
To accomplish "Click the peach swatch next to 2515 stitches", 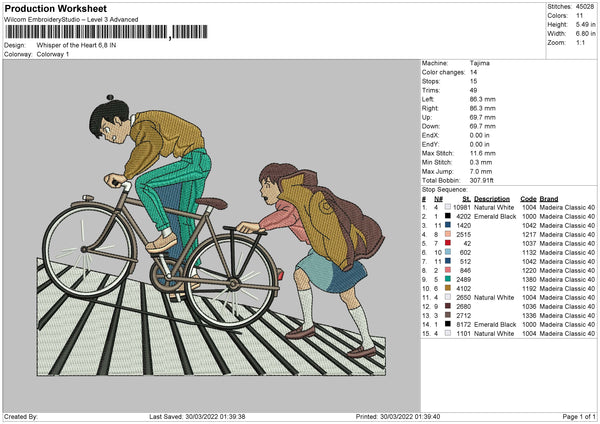I will pyautogui.click(x=448, y=234).
